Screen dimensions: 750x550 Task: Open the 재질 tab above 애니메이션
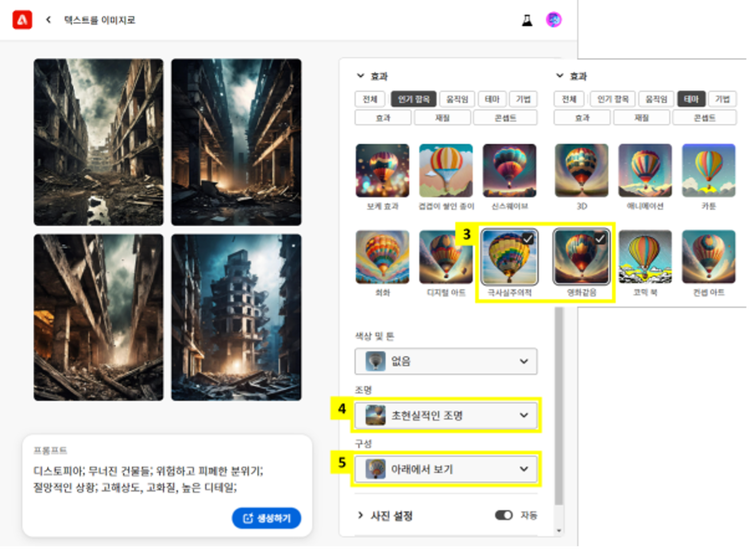641,117
